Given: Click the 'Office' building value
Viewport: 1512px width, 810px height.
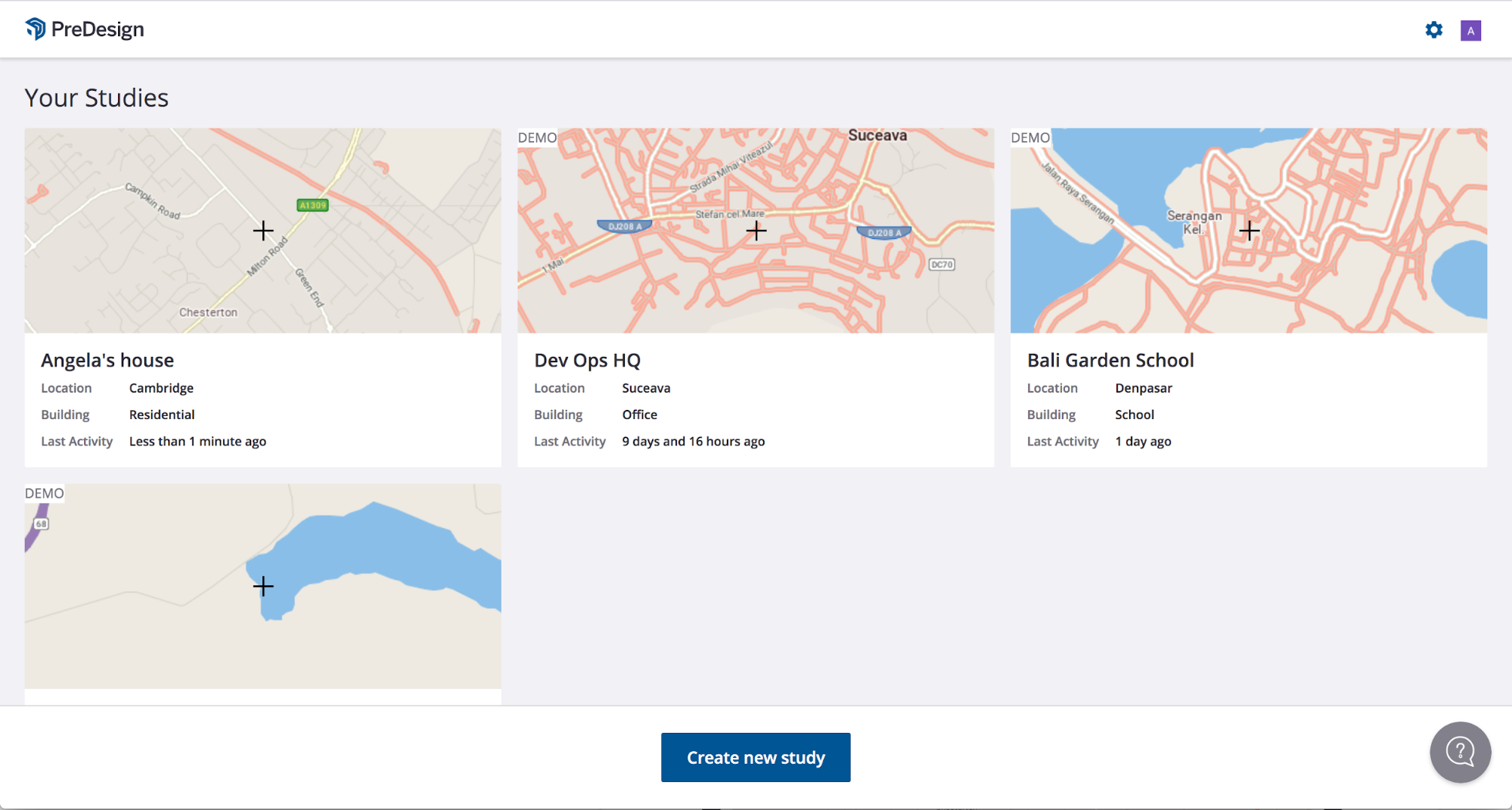Looking at the screenshot, I should point(640,414).
